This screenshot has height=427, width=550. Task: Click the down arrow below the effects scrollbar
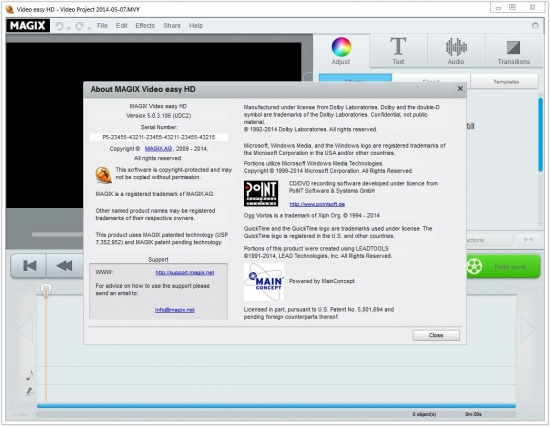point(541,224)
